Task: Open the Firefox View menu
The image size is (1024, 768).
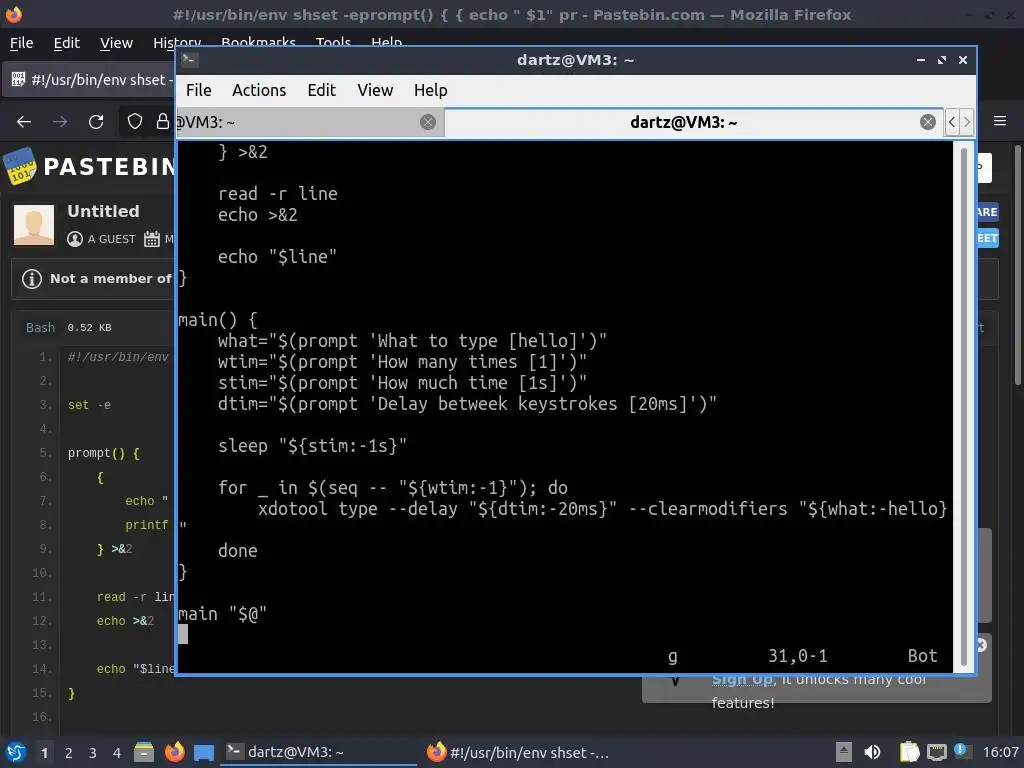Action: pyautogui.click(x=116, y=43)
